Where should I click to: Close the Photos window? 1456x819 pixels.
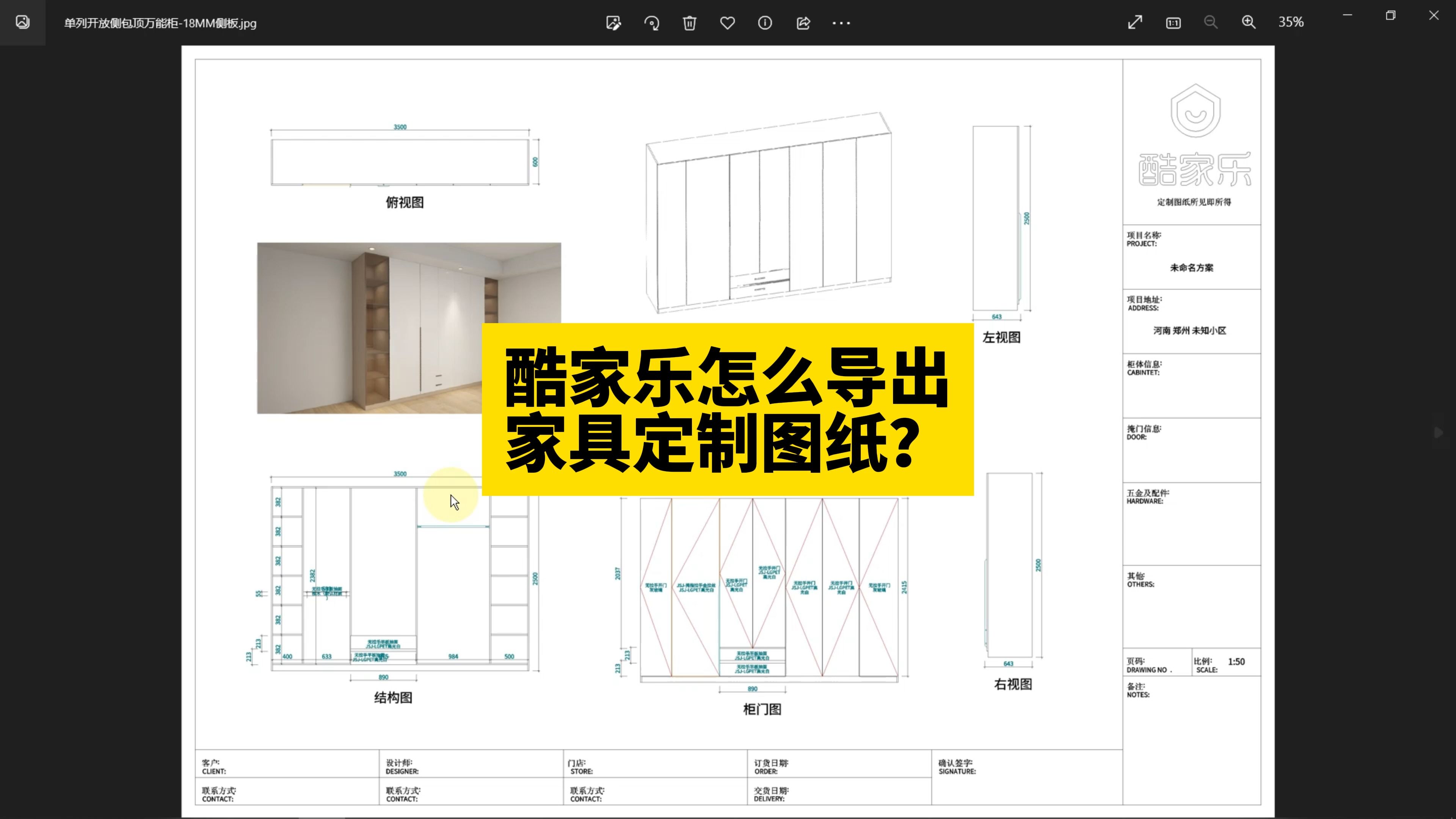[x=1434, y=15]
